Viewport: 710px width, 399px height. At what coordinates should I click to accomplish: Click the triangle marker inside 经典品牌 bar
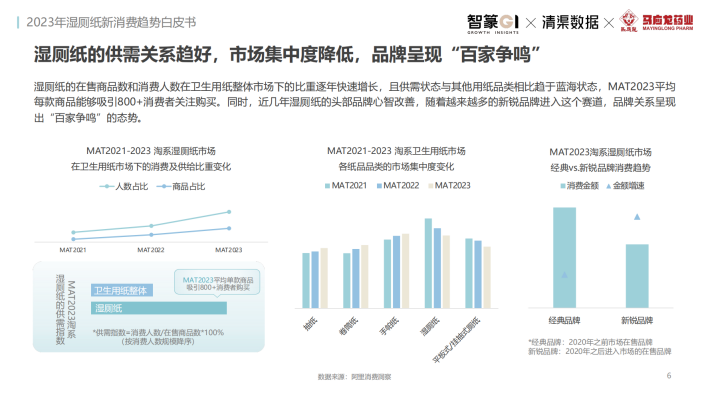[564, 274]
